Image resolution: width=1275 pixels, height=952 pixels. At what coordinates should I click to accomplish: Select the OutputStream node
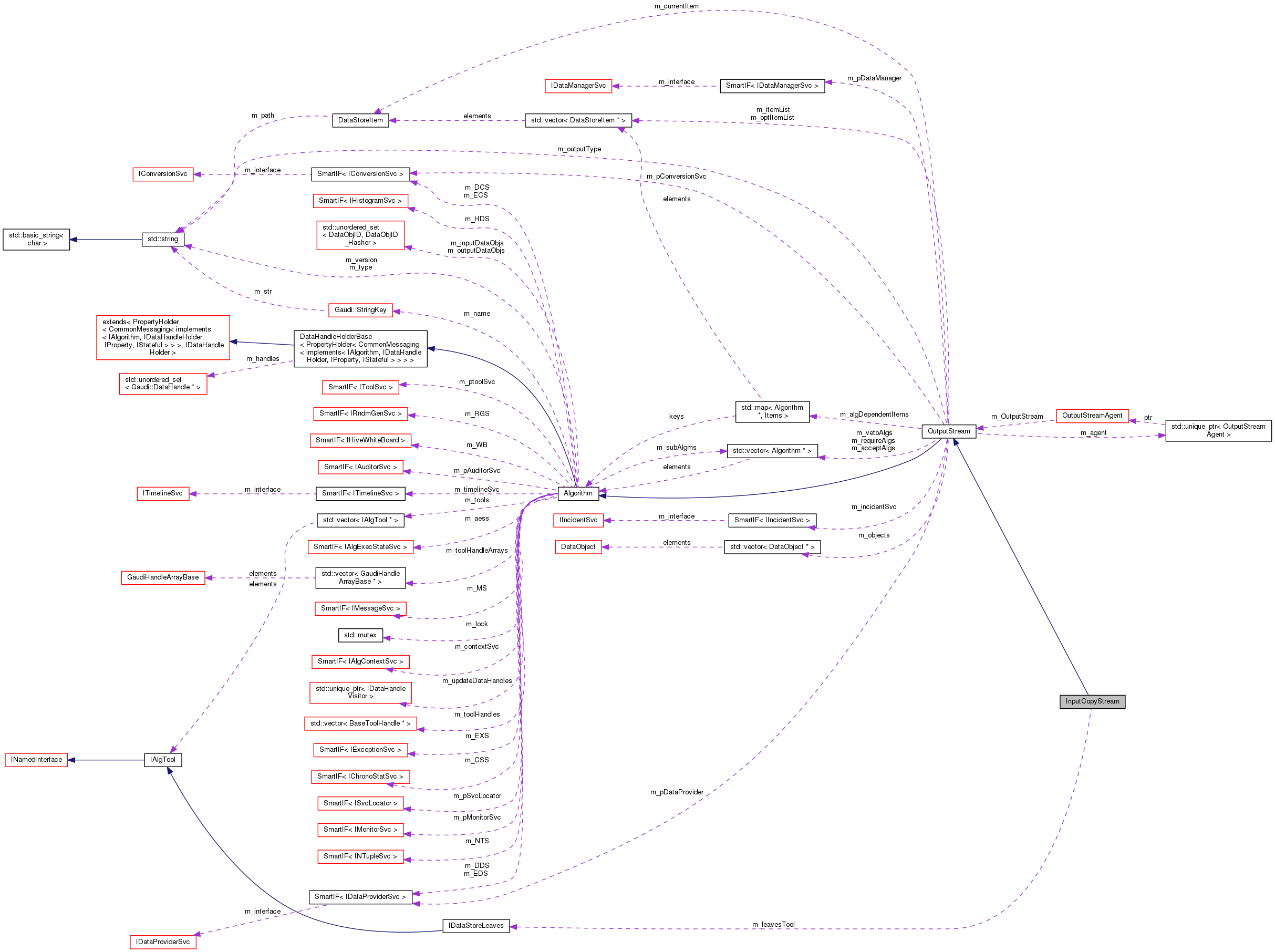point(948,431)
